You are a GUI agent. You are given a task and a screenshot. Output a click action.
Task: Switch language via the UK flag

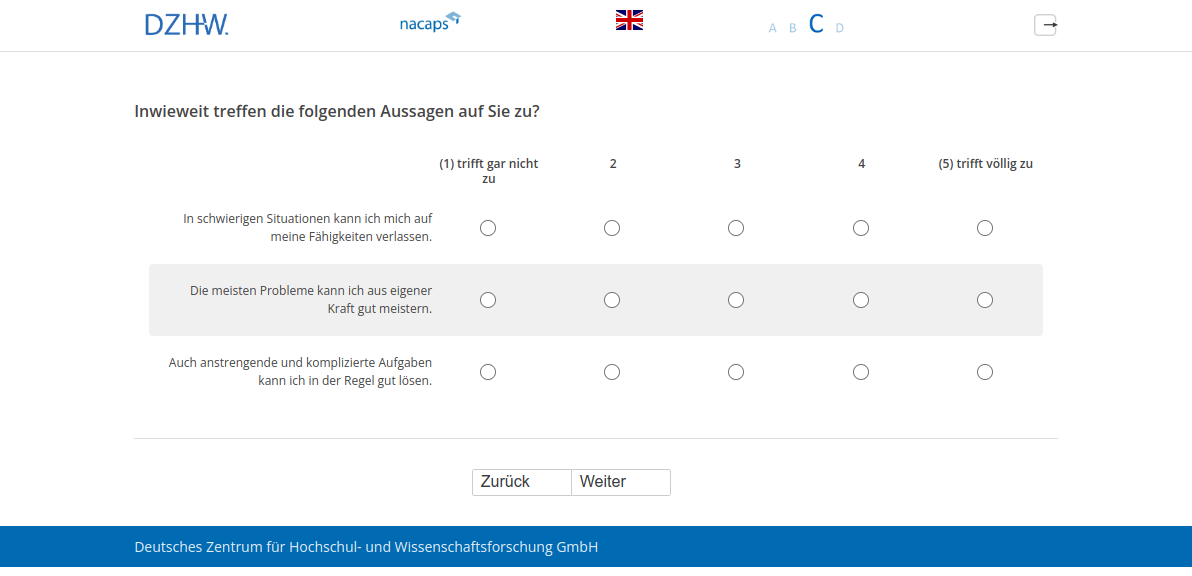coord(629,20)
